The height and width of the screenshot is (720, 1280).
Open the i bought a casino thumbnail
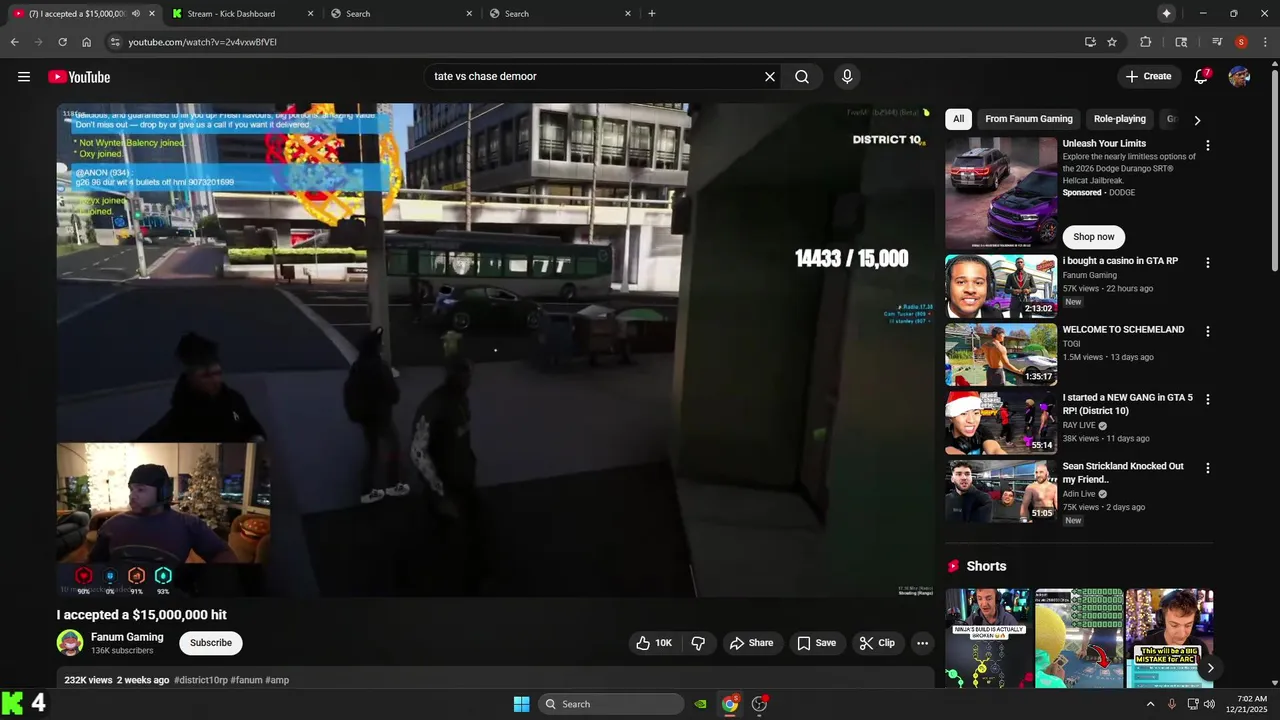point(1001,286)
